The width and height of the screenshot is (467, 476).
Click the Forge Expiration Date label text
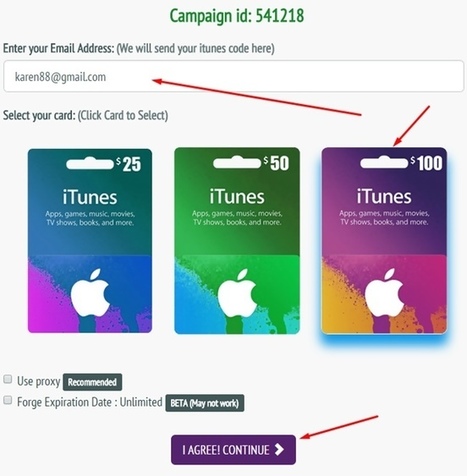tap(90, 402)
